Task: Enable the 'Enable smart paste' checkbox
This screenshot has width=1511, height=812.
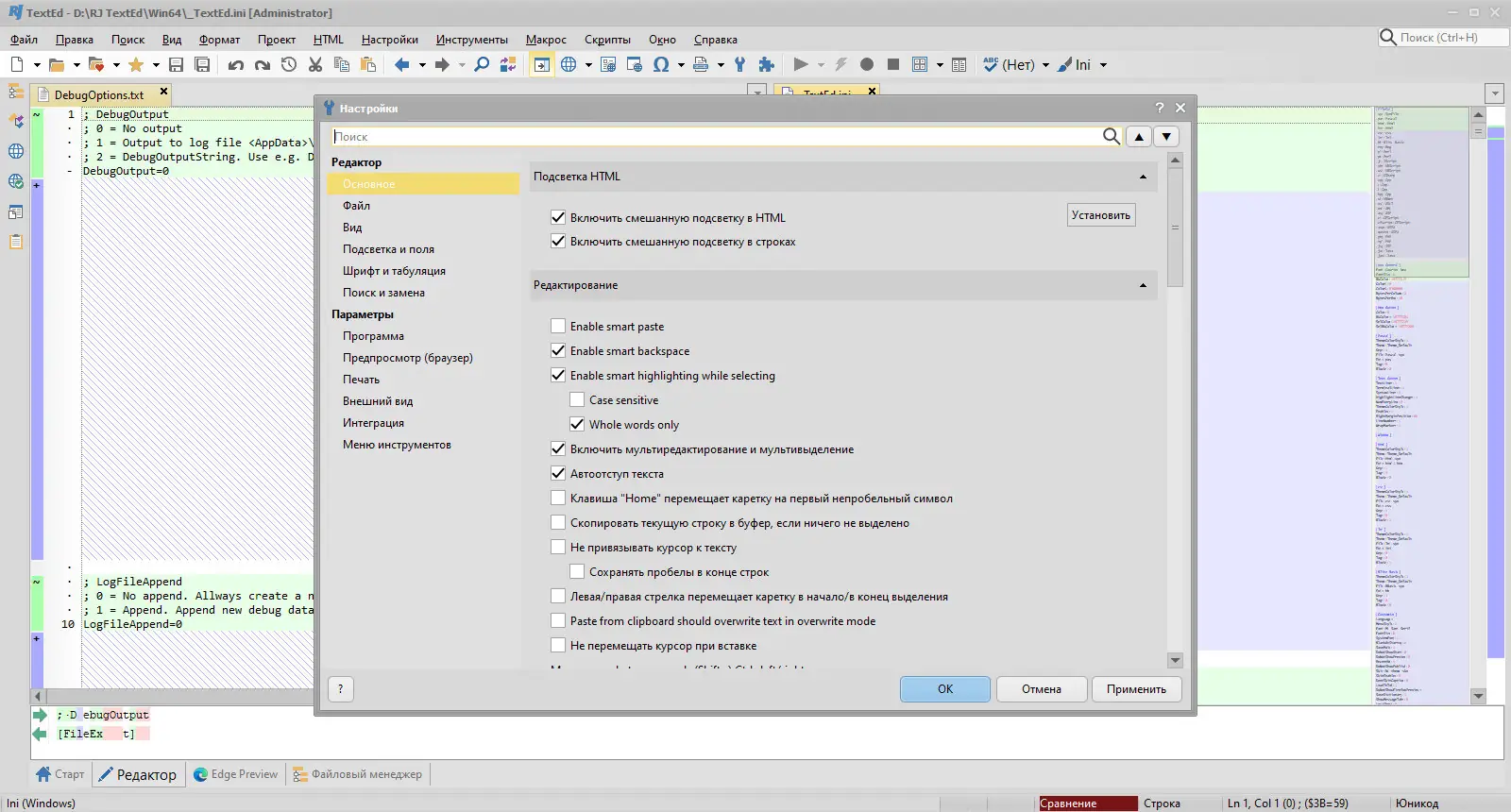Action: coord(558,327)
